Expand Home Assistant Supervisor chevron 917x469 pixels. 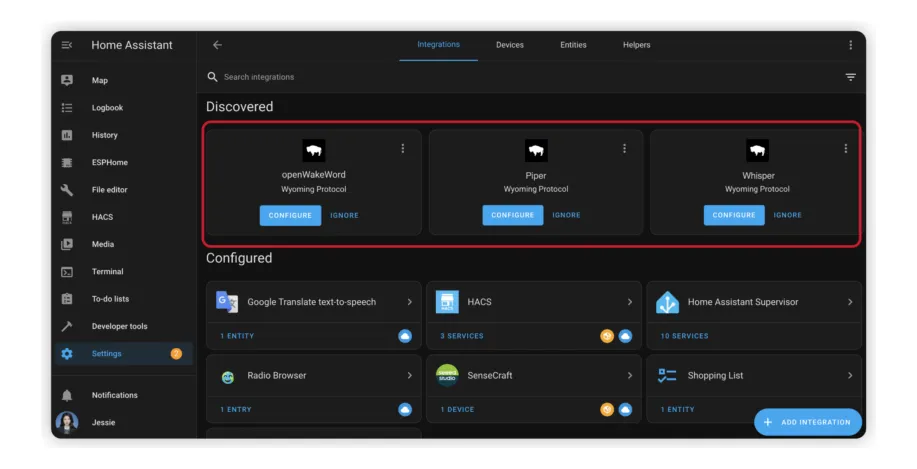pyautogui.click(x=850, y=302)
